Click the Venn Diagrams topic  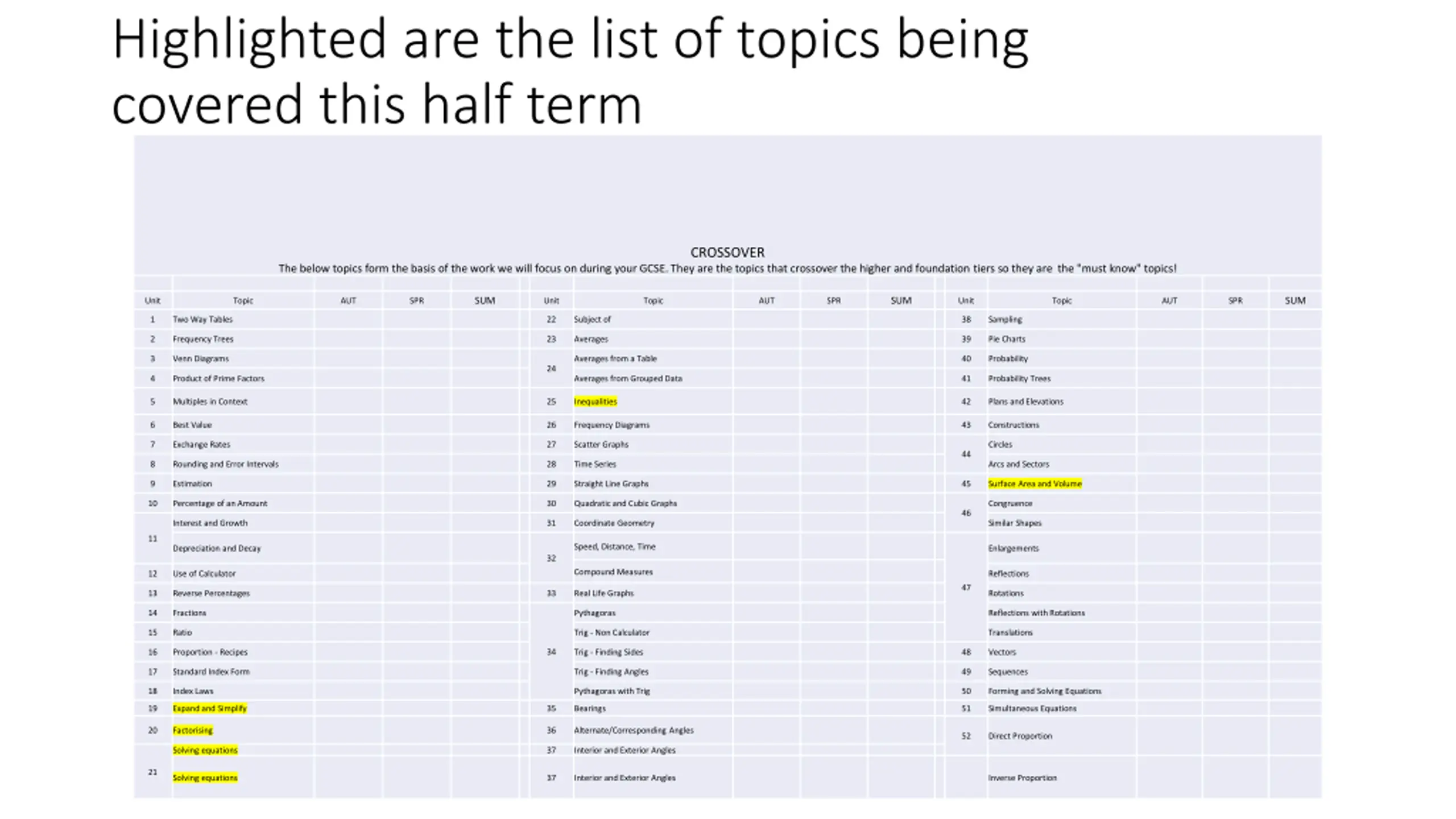[x=200, y=358]
